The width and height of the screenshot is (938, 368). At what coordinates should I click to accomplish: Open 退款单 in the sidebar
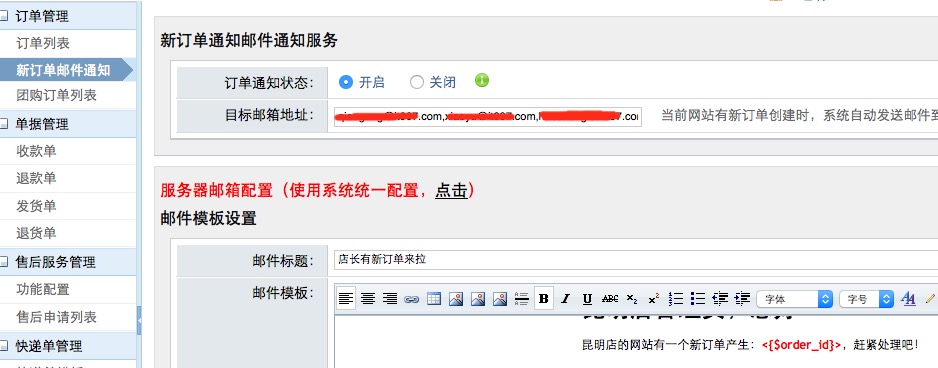tap(36, 178)
